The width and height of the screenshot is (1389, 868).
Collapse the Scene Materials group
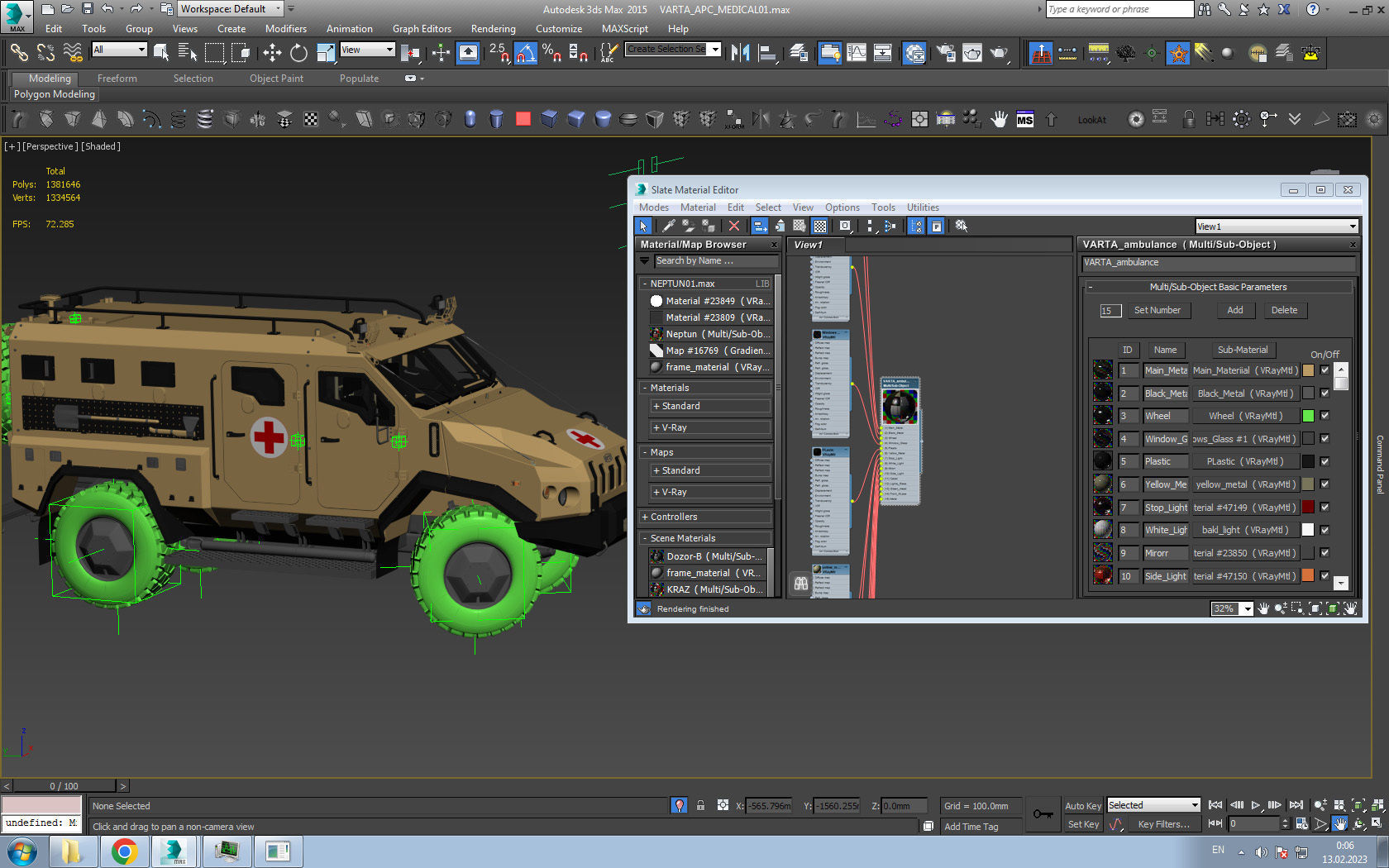645,538
